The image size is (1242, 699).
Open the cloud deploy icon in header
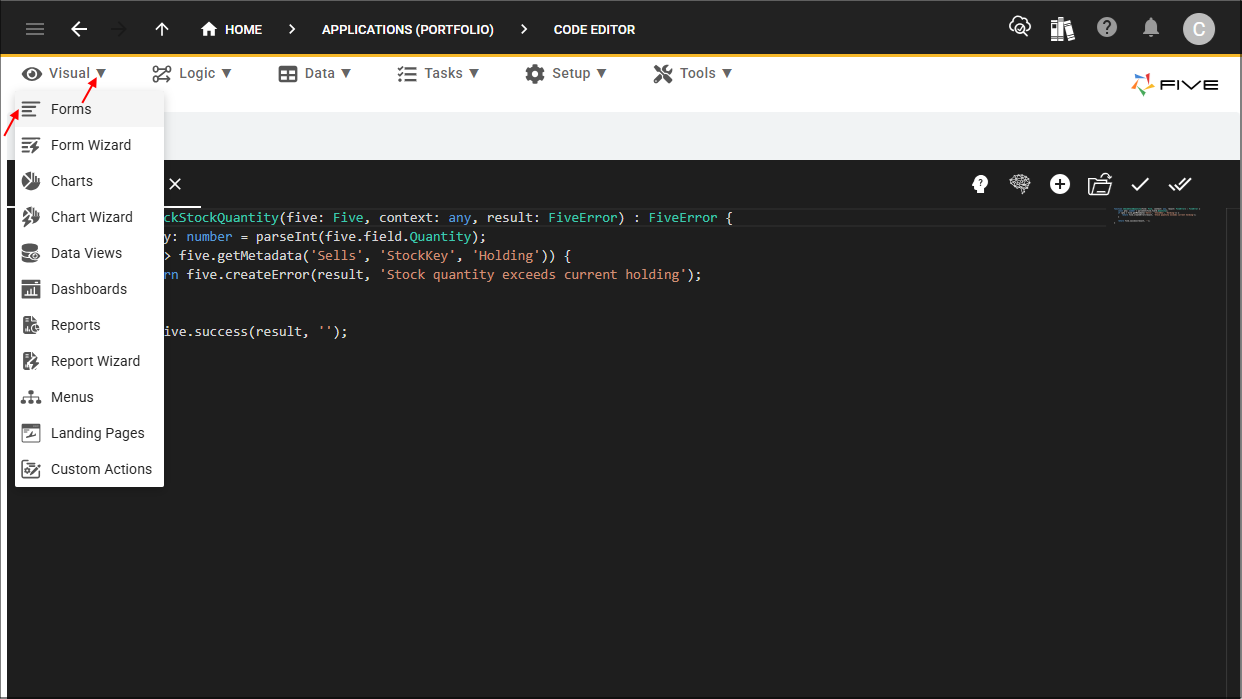coord(1019,28)
